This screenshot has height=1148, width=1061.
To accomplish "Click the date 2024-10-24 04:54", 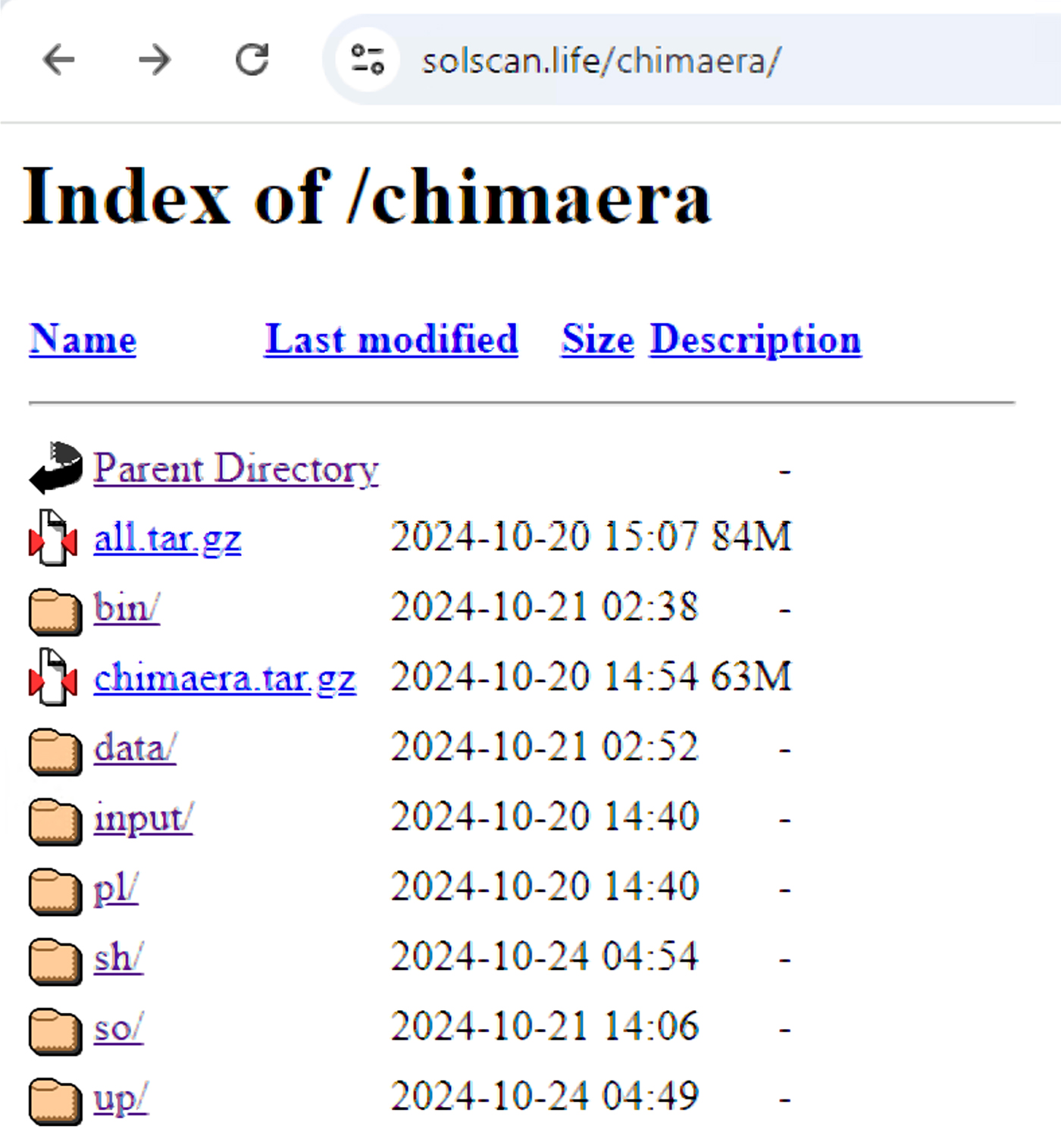I will coord(544,956).
